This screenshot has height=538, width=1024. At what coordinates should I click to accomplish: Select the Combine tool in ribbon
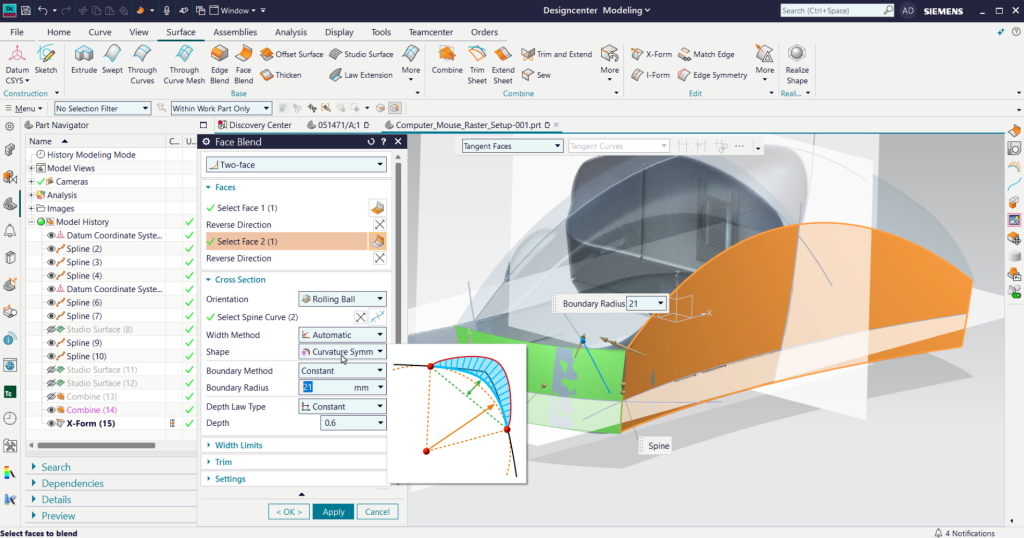point(447,59)
